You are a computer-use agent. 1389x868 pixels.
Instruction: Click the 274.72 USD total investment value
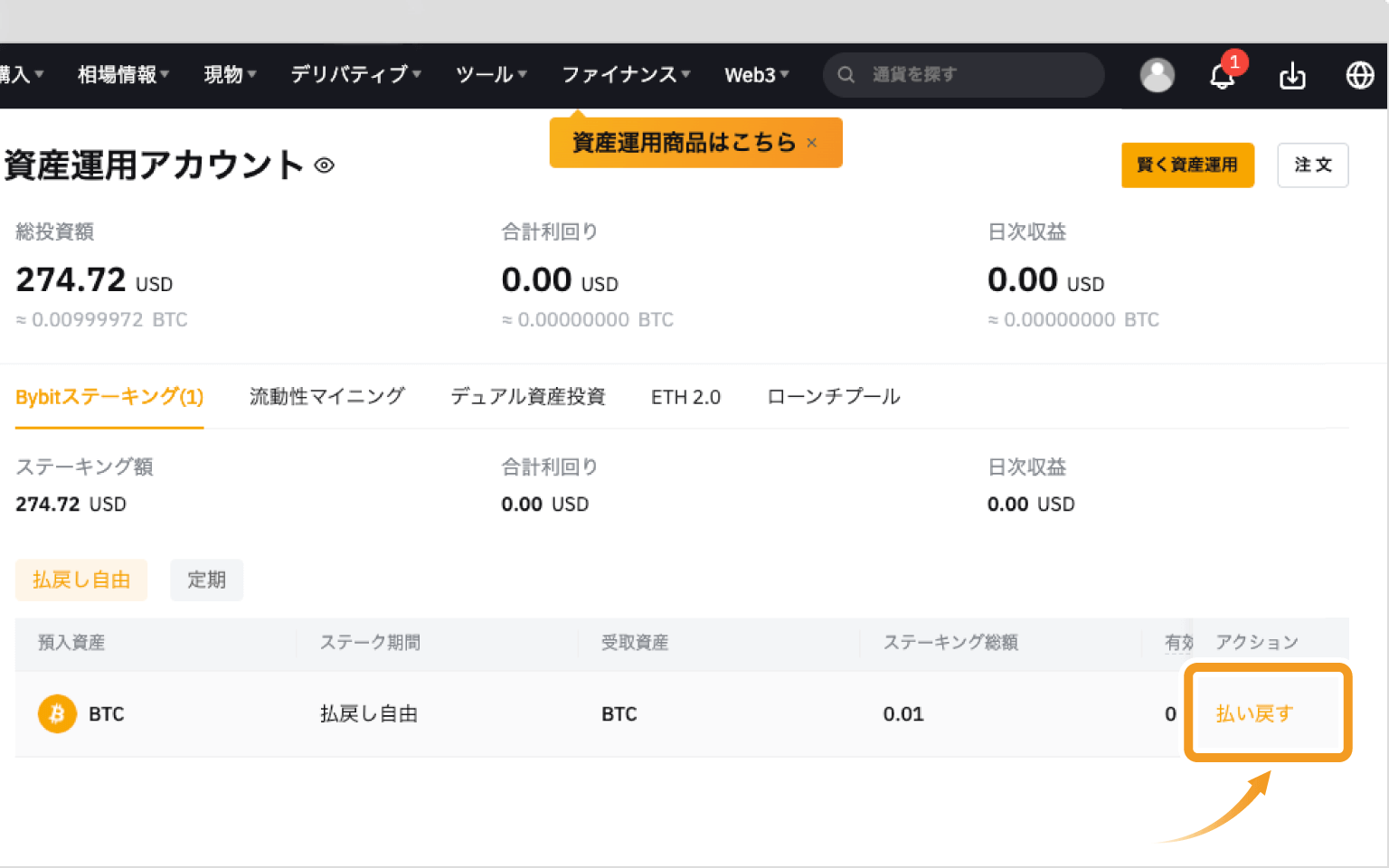tap(94, 280)
